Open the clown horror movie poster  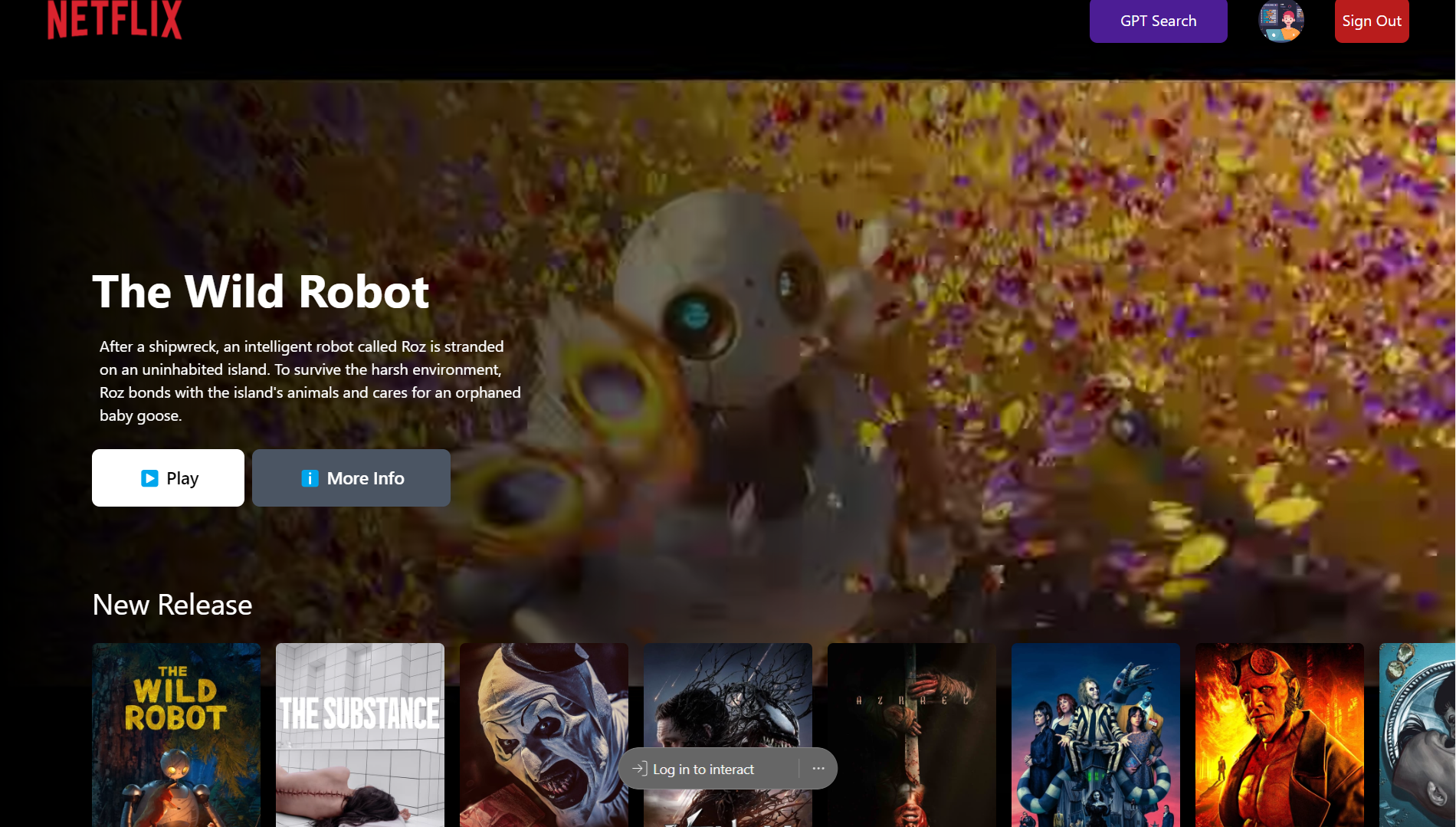click(544, 735)
